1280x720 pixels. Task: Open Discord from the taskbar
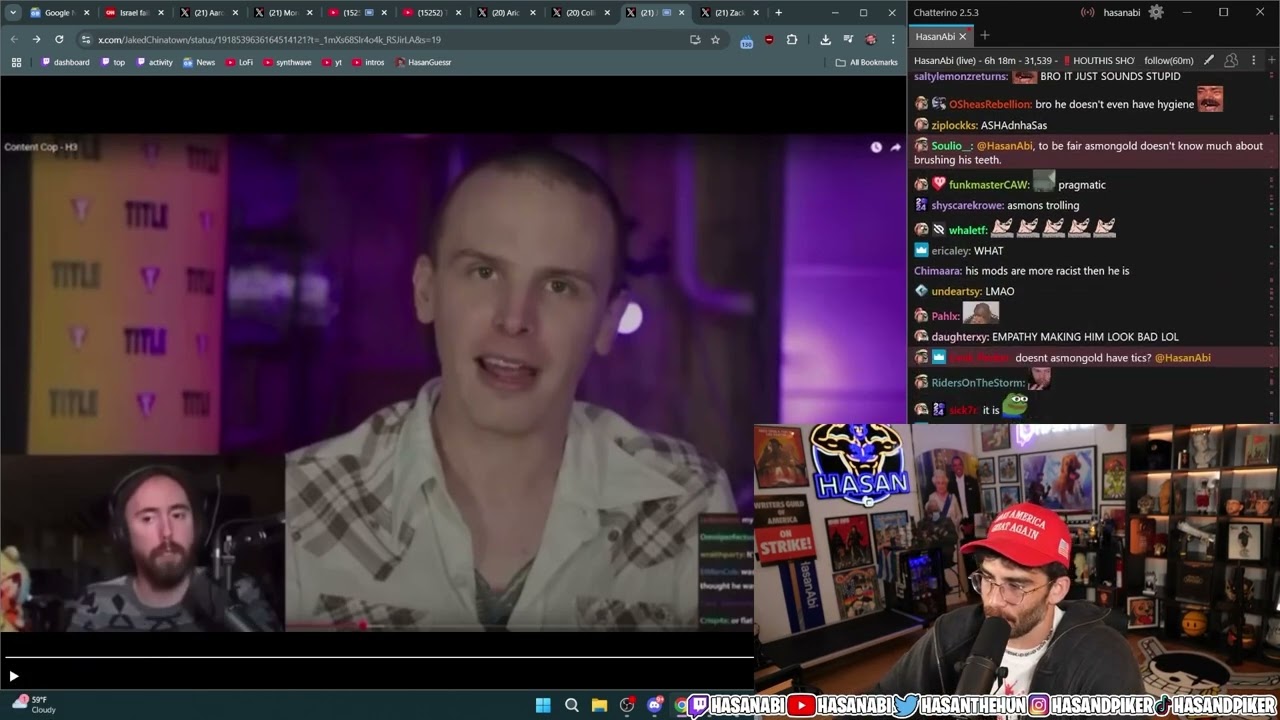coord(655,705)
